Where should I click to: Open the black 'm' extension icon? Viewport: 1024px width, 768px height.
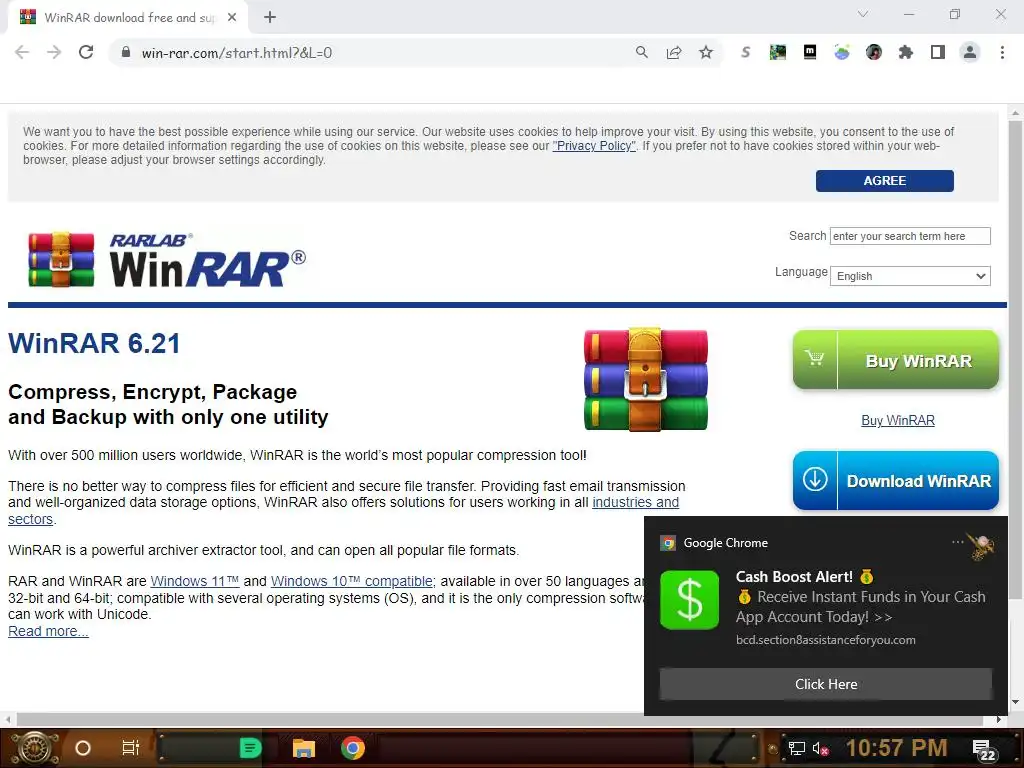coord(810,52)
